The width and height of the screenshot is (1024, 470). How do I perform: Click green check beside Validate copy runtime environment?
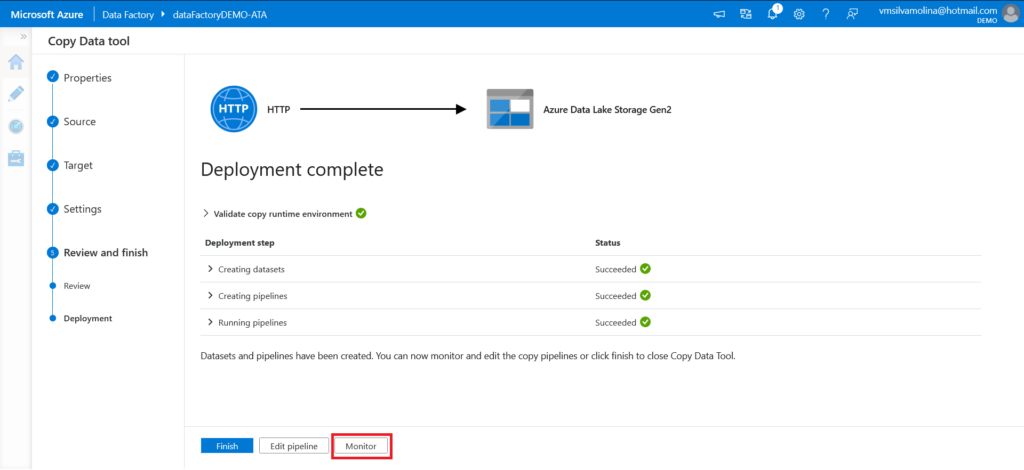pyautogui.click(x=361, y=213)
